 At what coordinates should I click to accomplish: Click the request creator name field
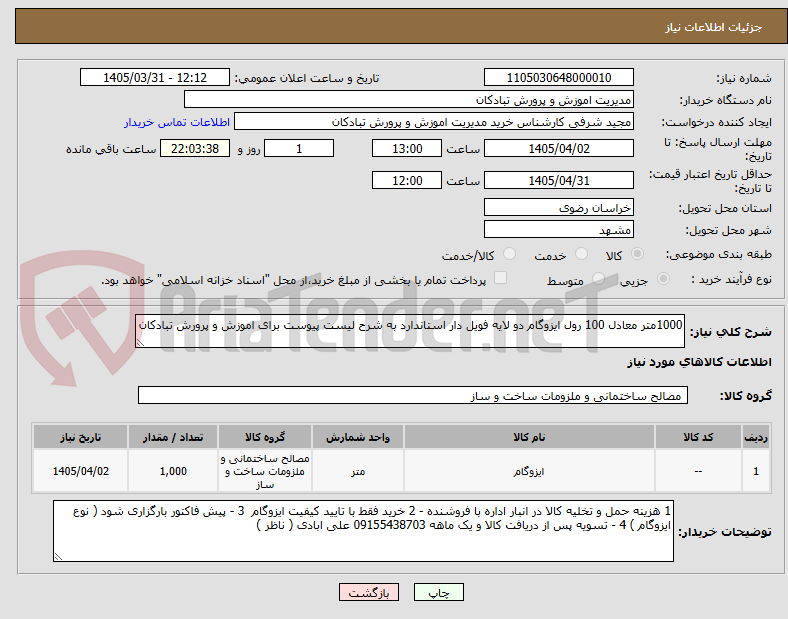click(x=434, y=122)
